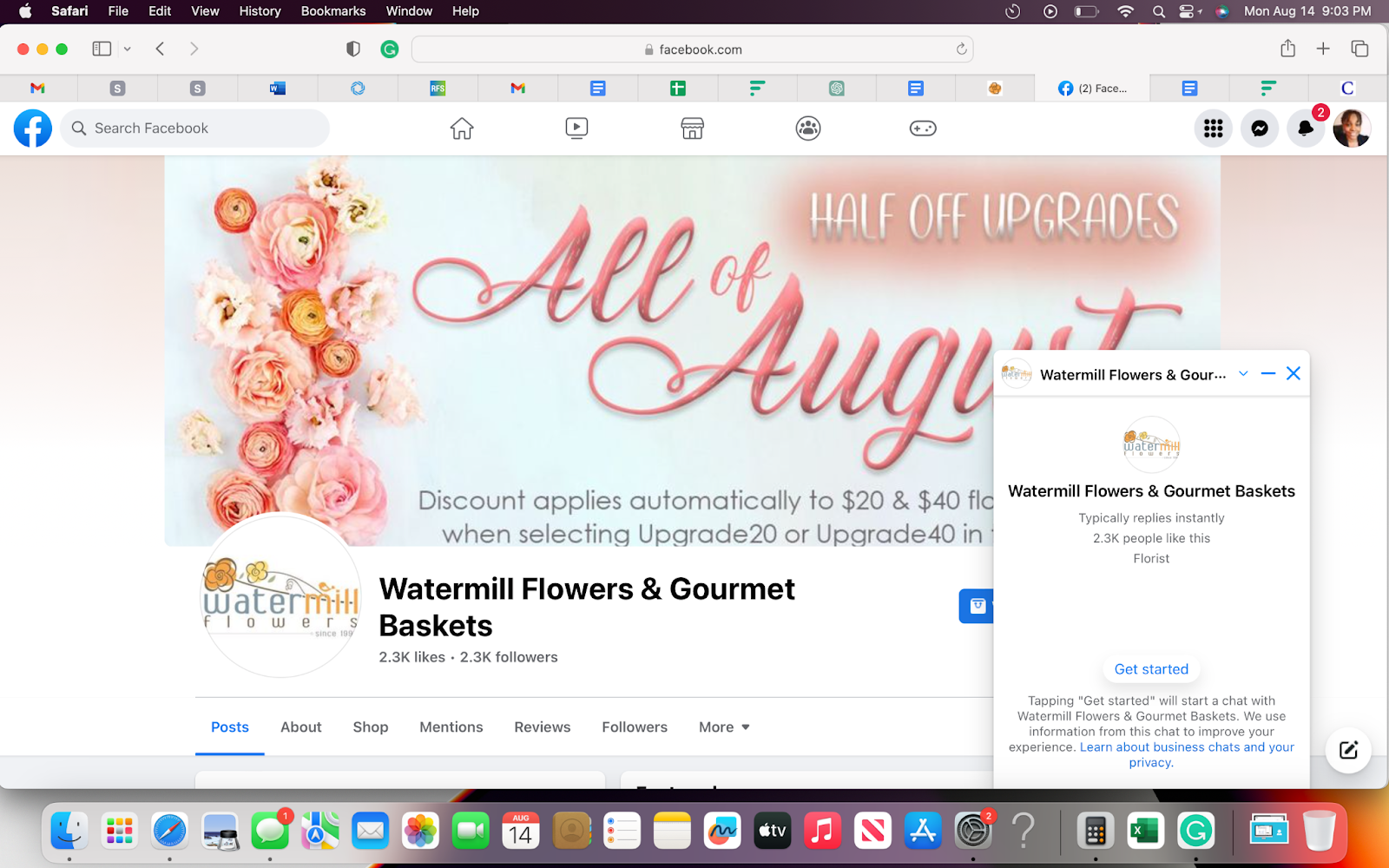Viewport: 1389px width, 868px height.
Task: Open the Bookmarks menu
Action: 333,11
